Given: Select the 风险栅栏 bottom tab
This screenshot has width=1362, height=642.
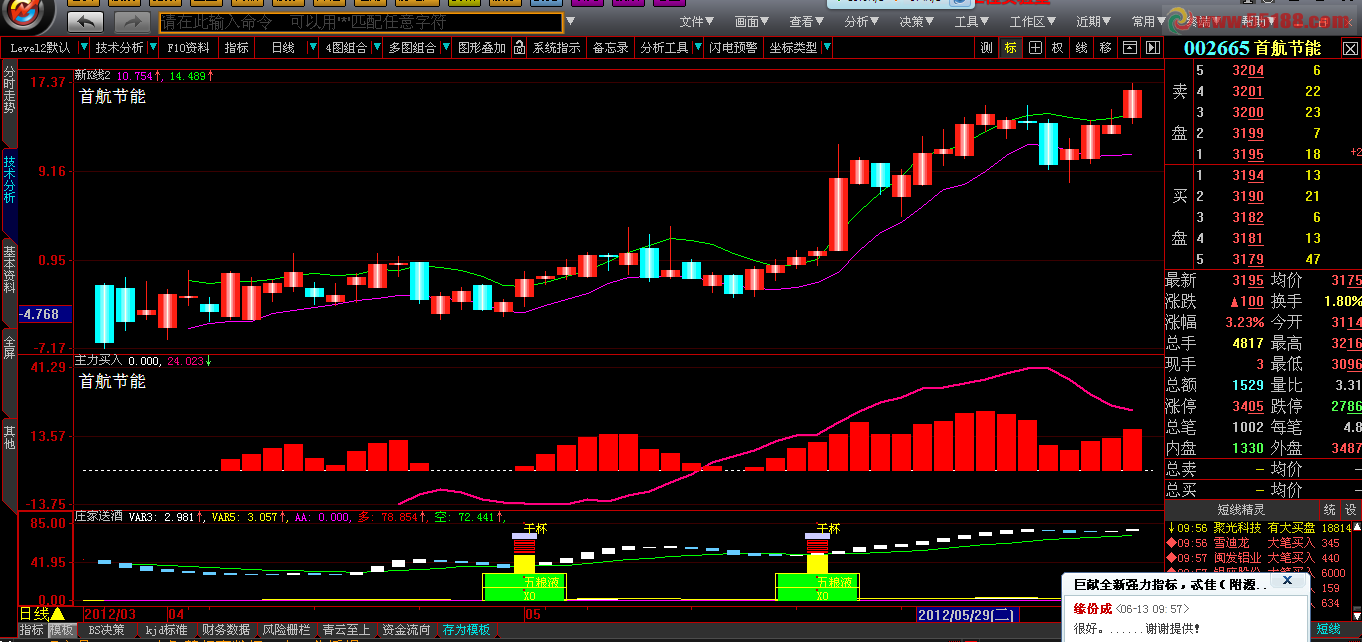Looking at the screenshot, I should [x=287, y=630].
